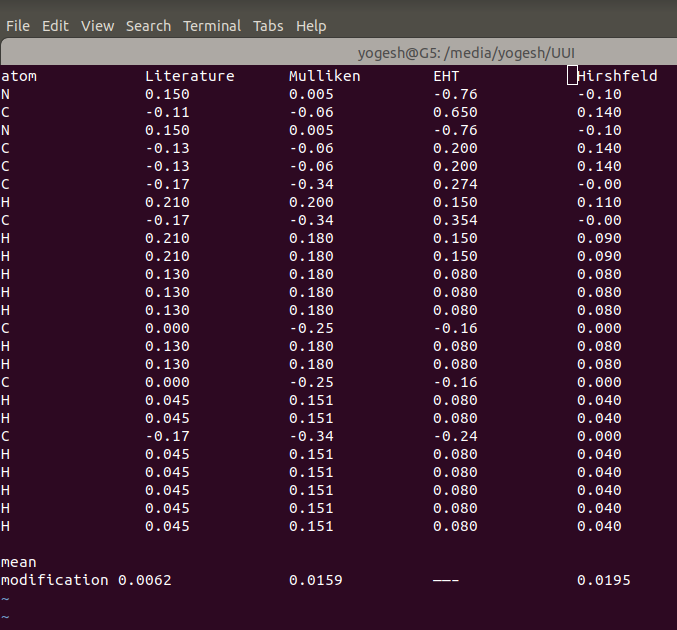Open the View menu
Screen dimensions: 677x630
click(97, 25)
